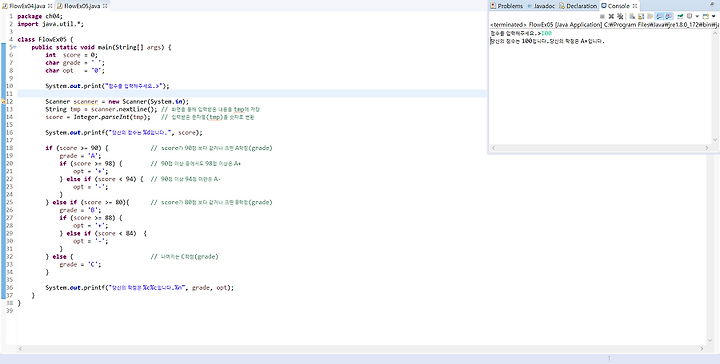Click 'grade = 'C';' on line 33
This screenshot has width=720, height=364.
(x=80, y=264)
